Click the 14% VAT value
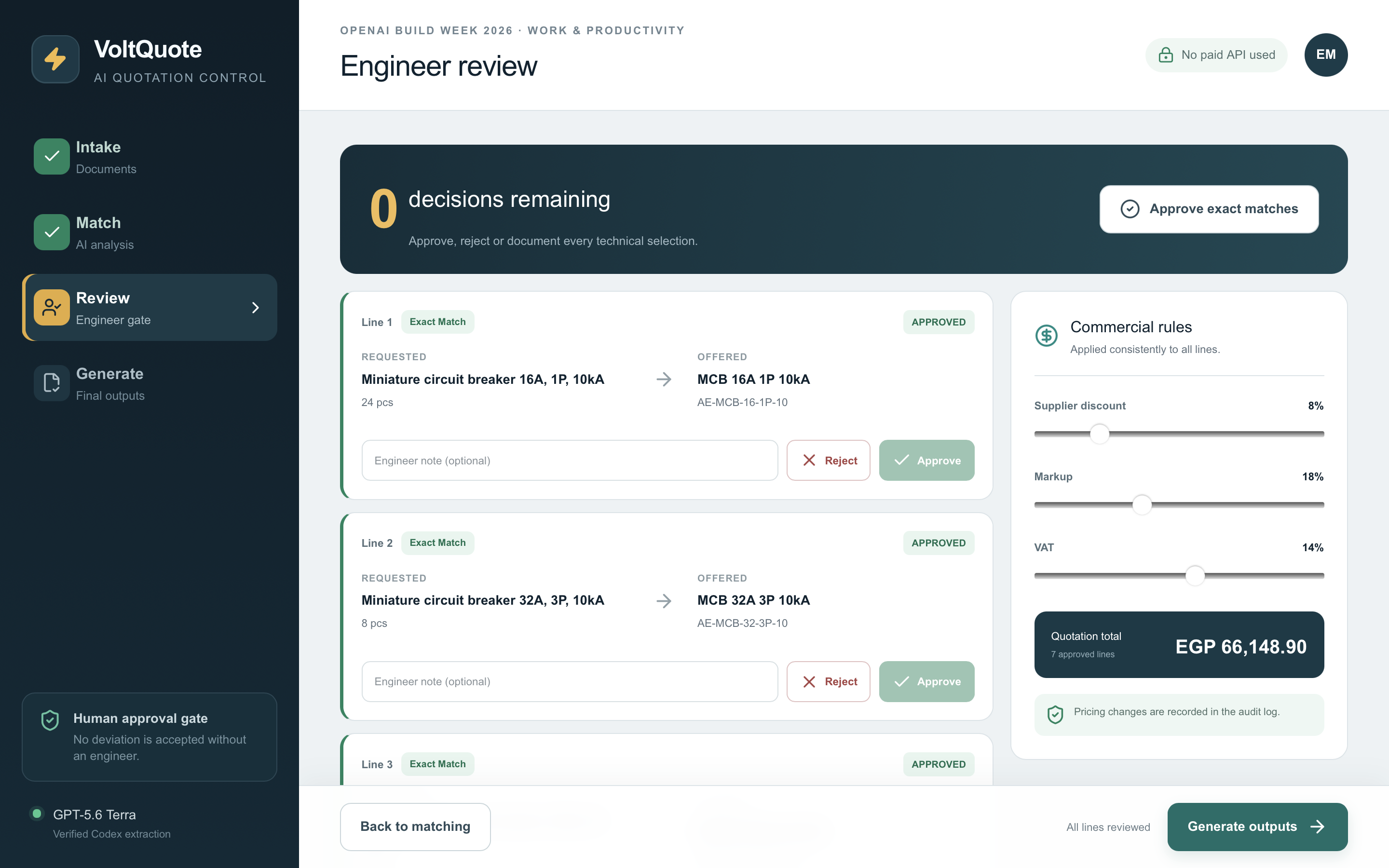This screenshot has width=1389, height=868. [1313, 548]
